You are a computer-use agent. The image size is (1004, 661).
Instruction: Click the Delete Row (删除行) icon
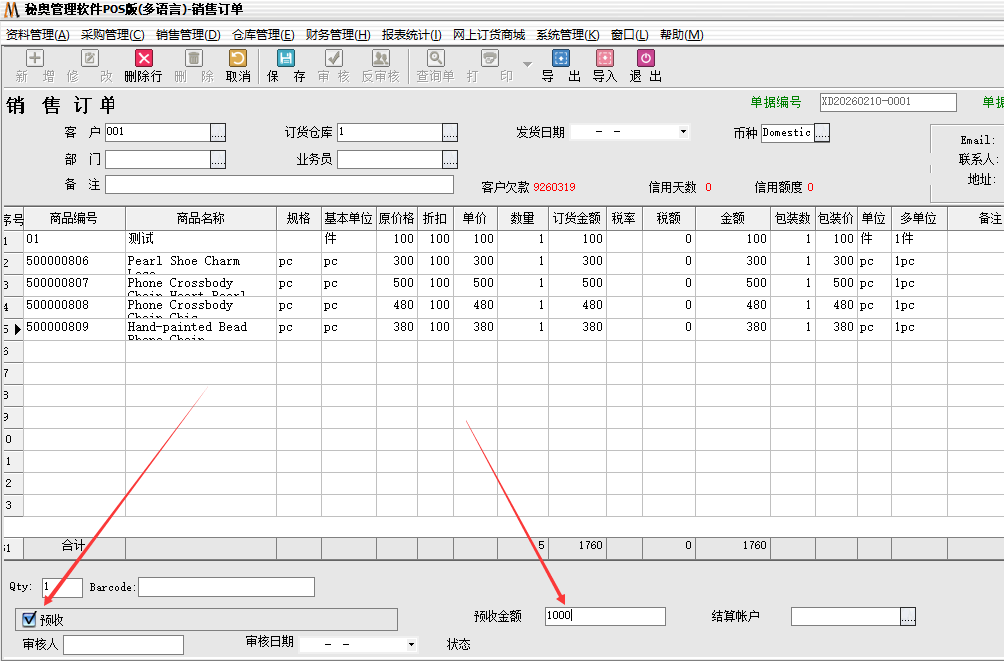coord(144,59)
